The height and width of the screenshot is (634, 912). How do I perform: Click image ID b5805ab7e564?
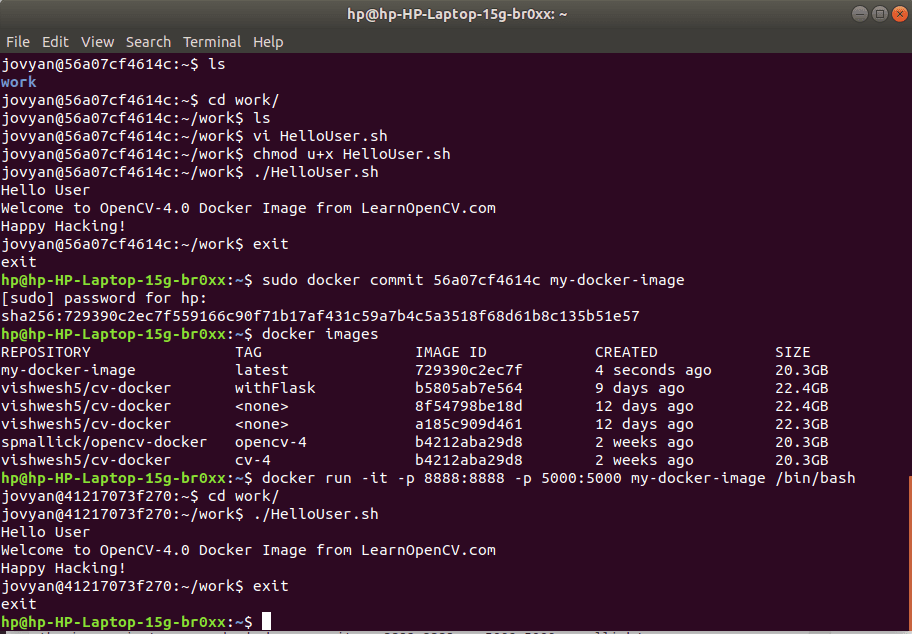(x=469, y=389)
